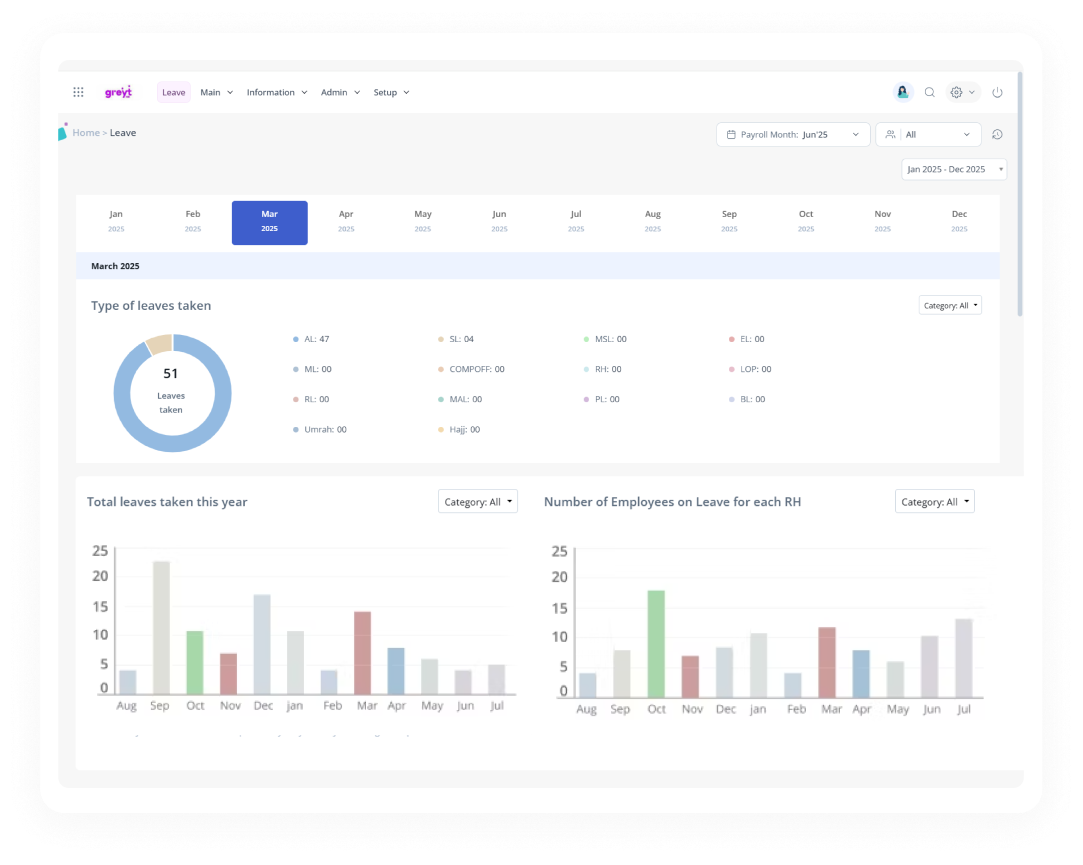Screen dimensions: 1083x865
Task: Click the Jul bar in Employees on Leave chart
Action: (x=964, y=658)
